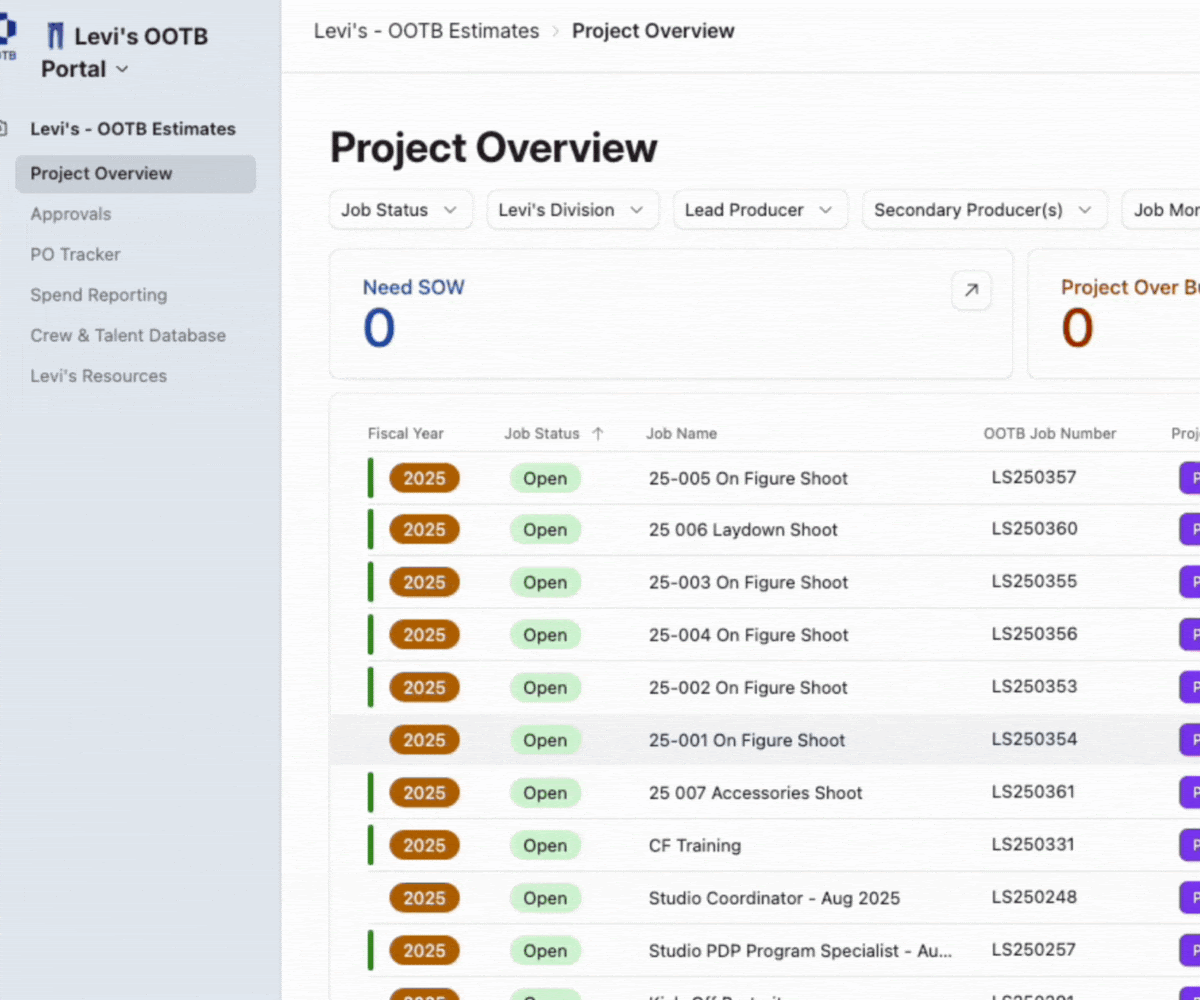
Task: Click the OOTB Job Number column header
Action: [1050, 434]
